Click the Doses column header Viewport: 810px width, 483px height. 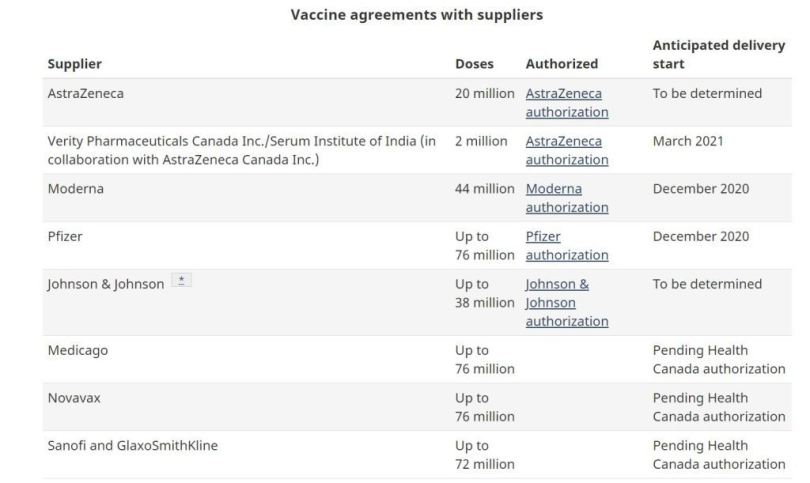[x=474, y=64]
